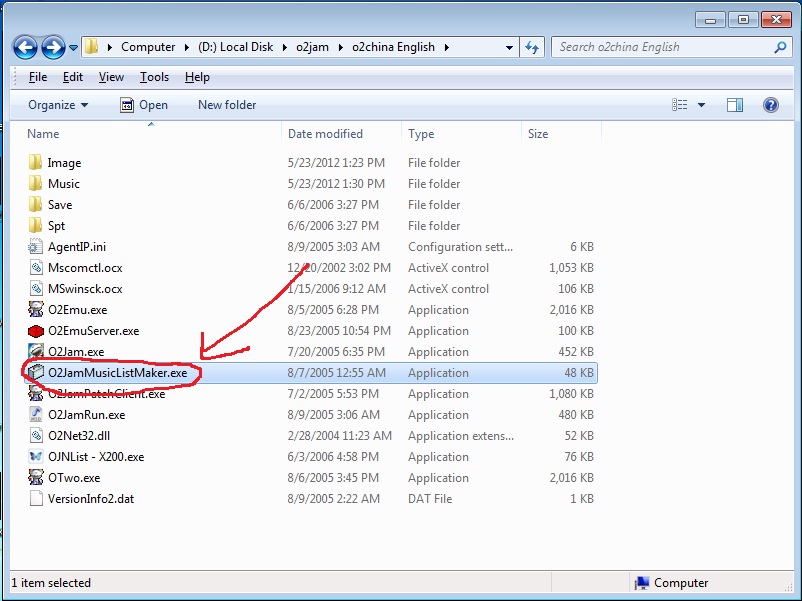Image resolution: width=802 pixels, height=601 pixels.
Task: Click the Forward navigation arrow
Action: (53, 48)
